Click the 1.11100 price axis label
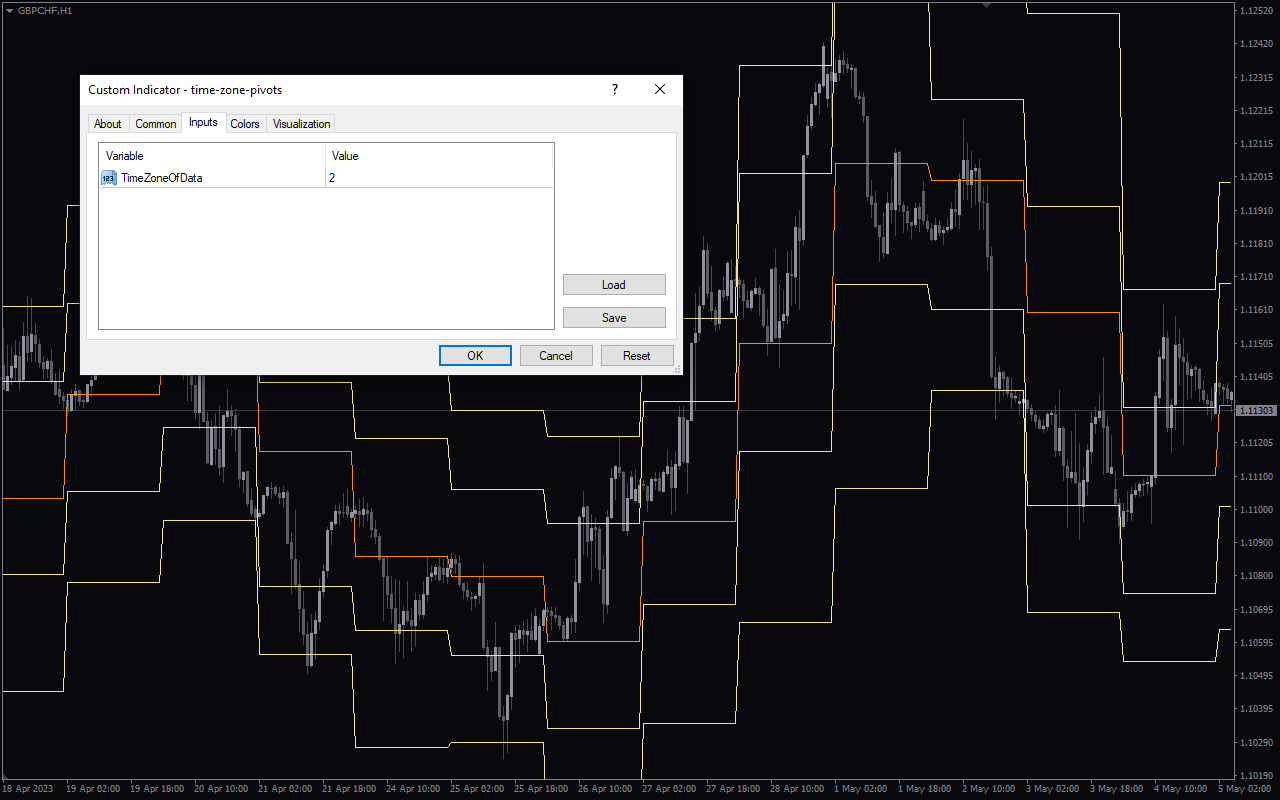 pyautogui.click(x=1256, y=476)
